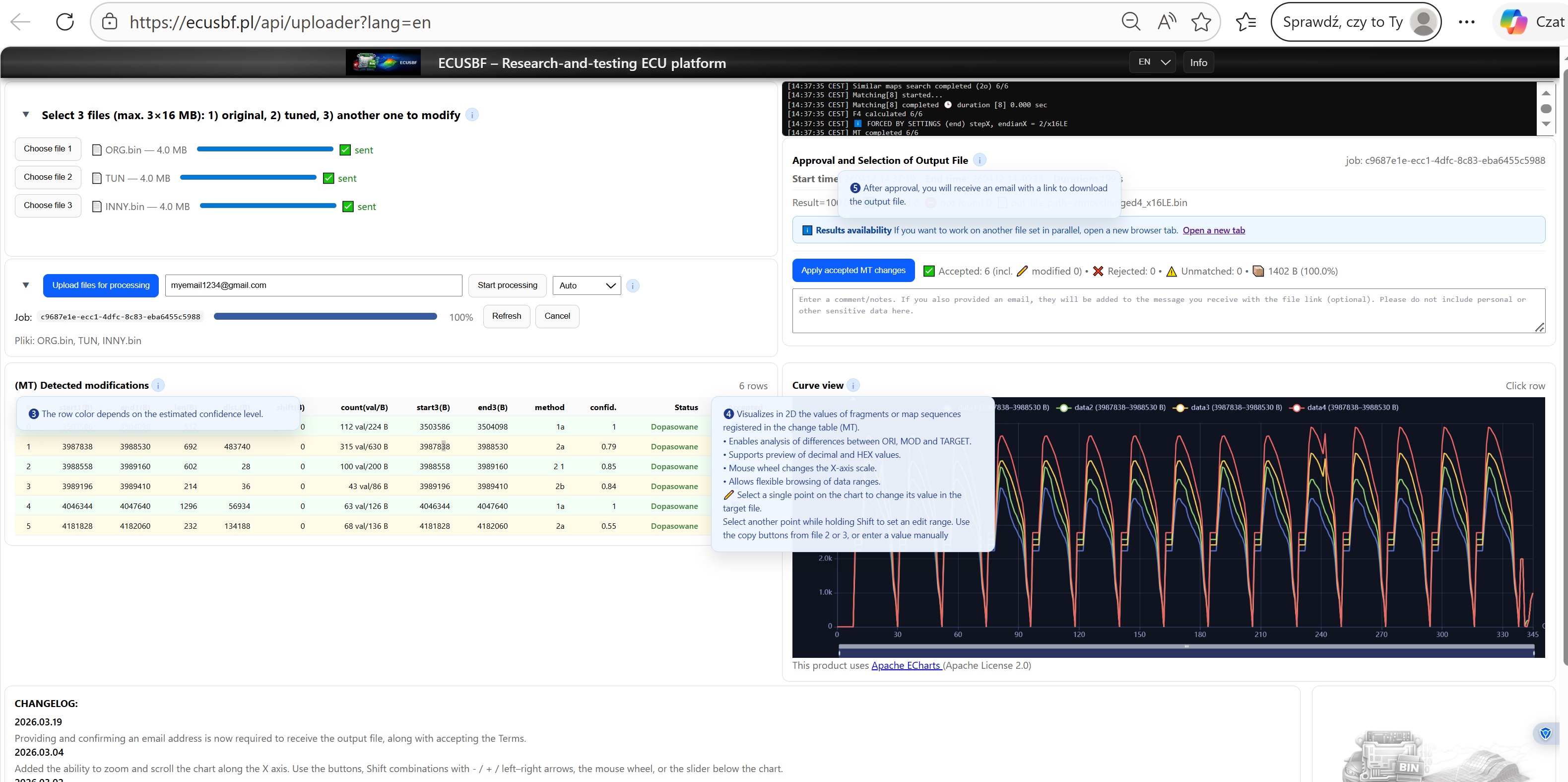Click the scroll-down arrow of the log panel
This screenshot has height=782, width=1568.
pos(1547,124)
